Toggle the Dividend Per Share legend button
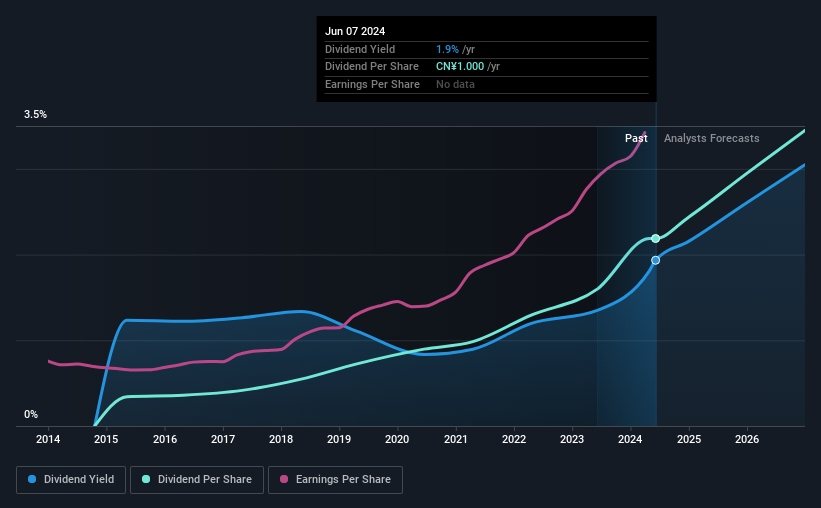Screen dimensions: 821x508 tap(197, 479)
